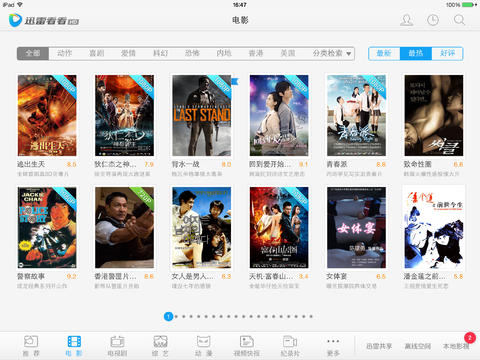Open the 综艺 variety shows section
Image resolution: width=480 pixels, height=360 pixels.
pos(160,345)
